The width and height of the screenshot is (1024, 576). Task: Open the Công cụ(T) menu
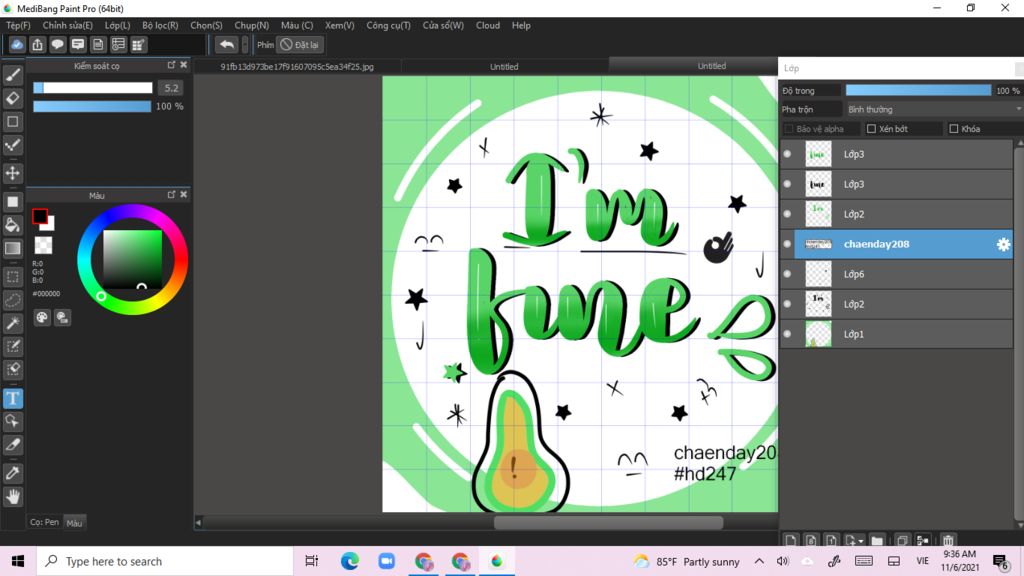[389, 25]
